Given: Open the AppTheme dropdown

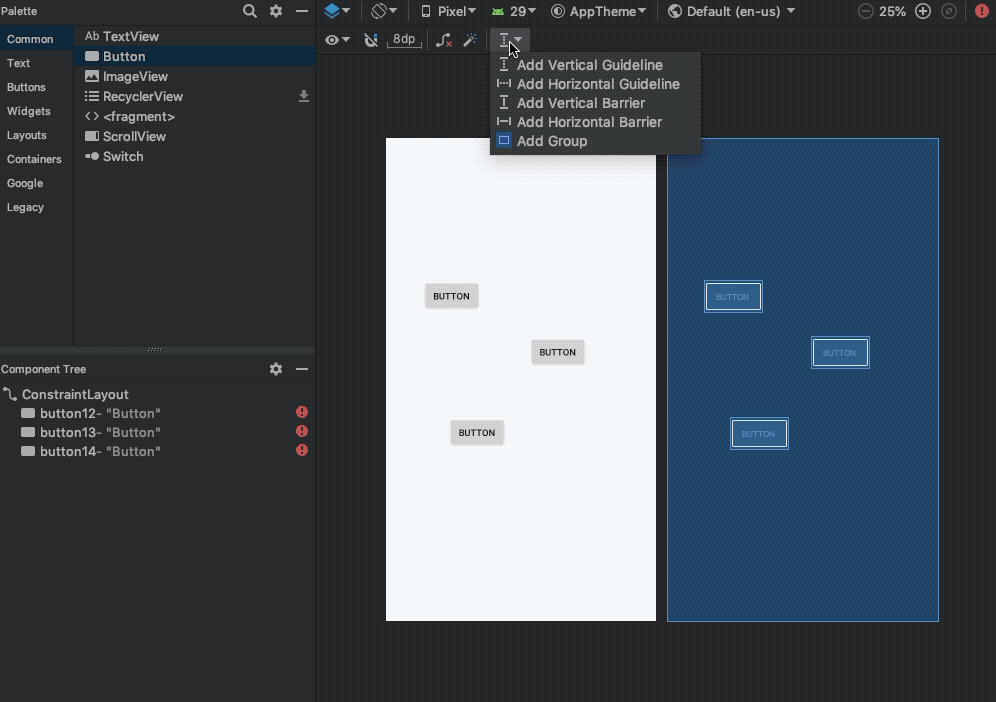Looking at the screenshot, I should tap(598, 11).
